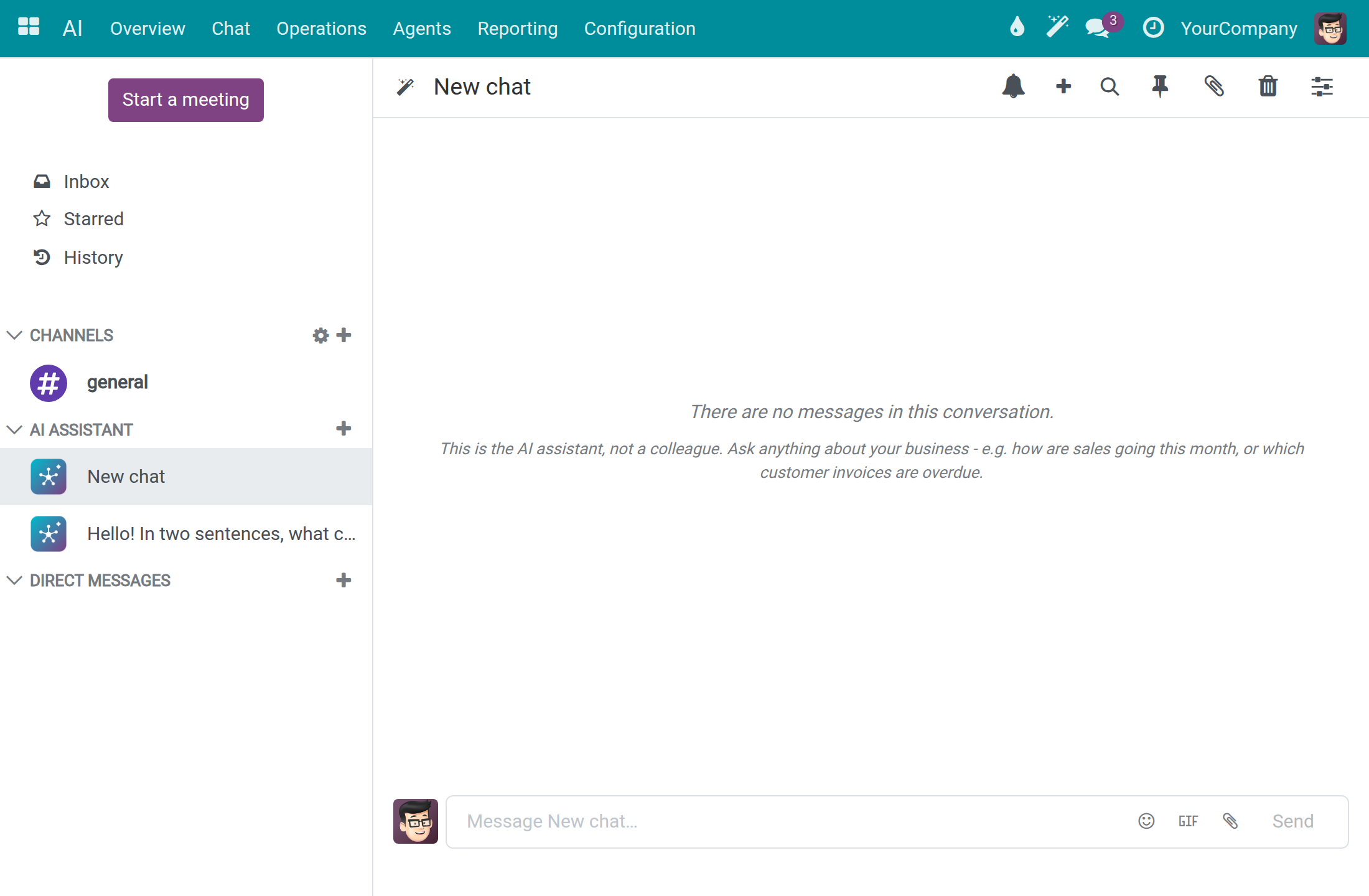1369x896 pixels.
Task: Select the New chat conversation in sidebar
Action: pos(187,477)
